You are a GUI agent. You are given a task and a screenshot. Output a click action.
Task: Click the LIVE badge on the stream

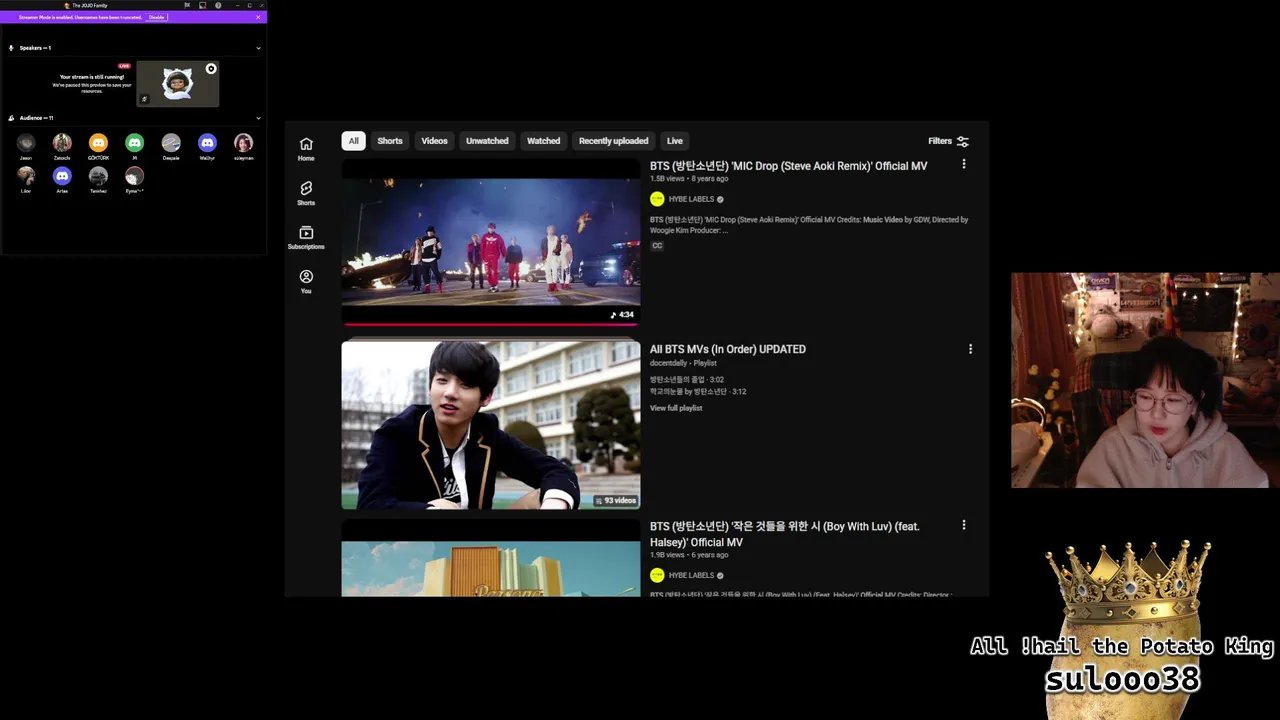click(124, 66)
